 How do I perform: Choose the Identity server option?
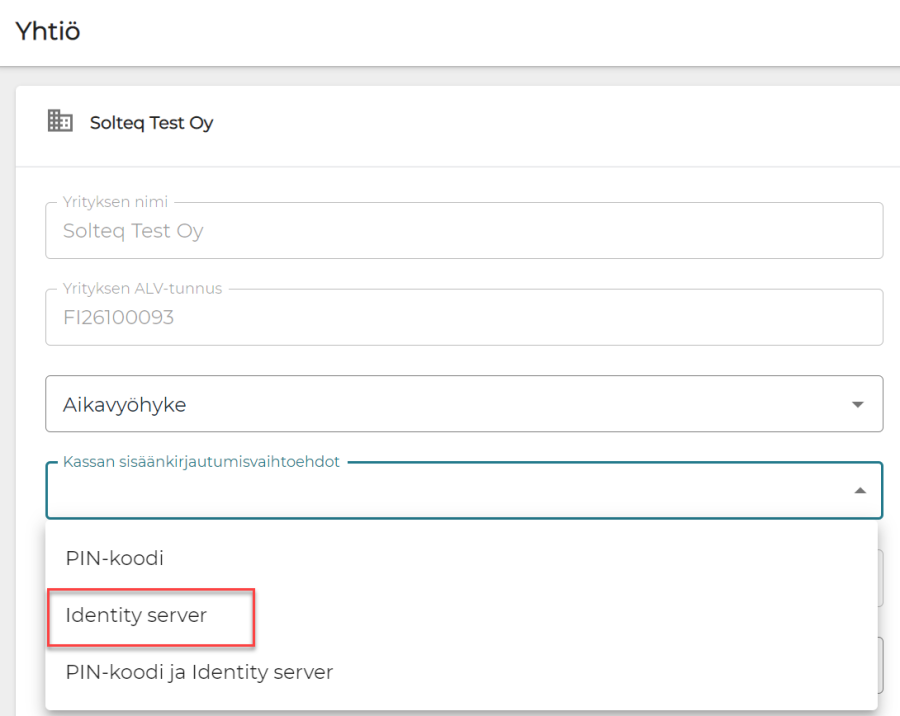(136, 615)
